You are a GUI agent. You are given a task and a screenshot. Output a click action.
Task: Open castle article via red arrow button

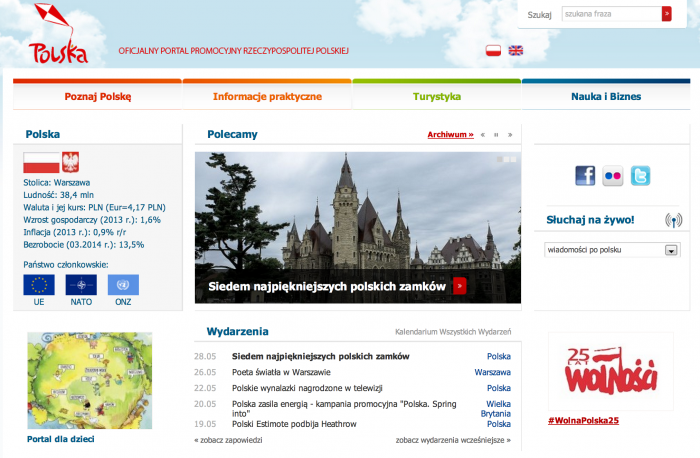459,286
